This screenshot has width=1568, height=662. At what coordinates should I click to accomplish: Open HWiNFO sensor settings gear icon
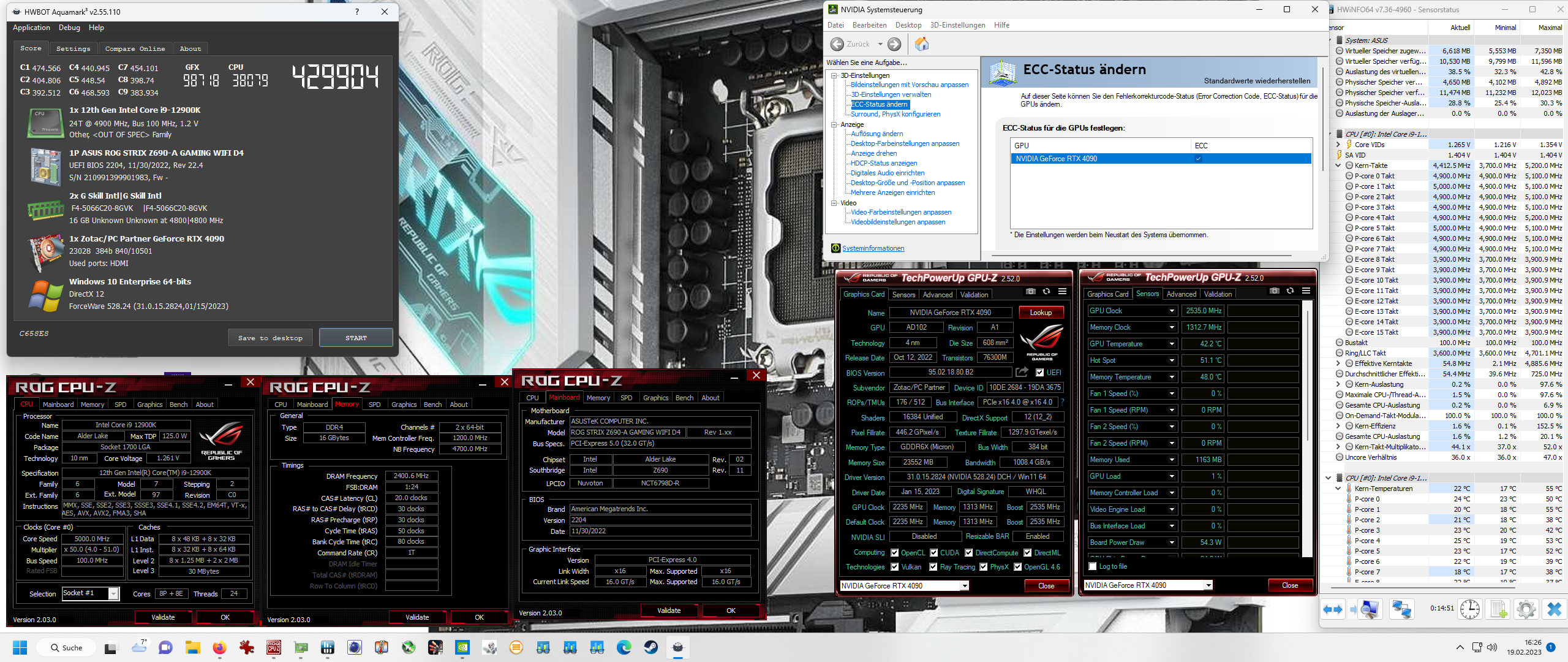pyautogui.click(x=1526, y=609)
